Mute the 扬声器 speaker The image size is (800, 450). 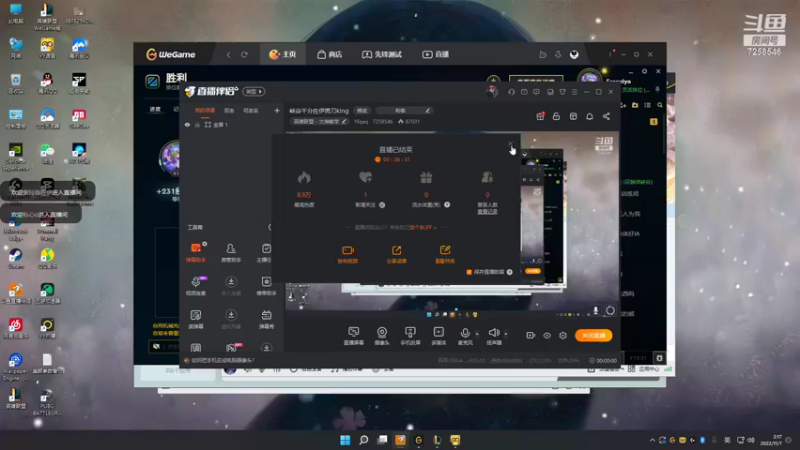pos(494,336)
